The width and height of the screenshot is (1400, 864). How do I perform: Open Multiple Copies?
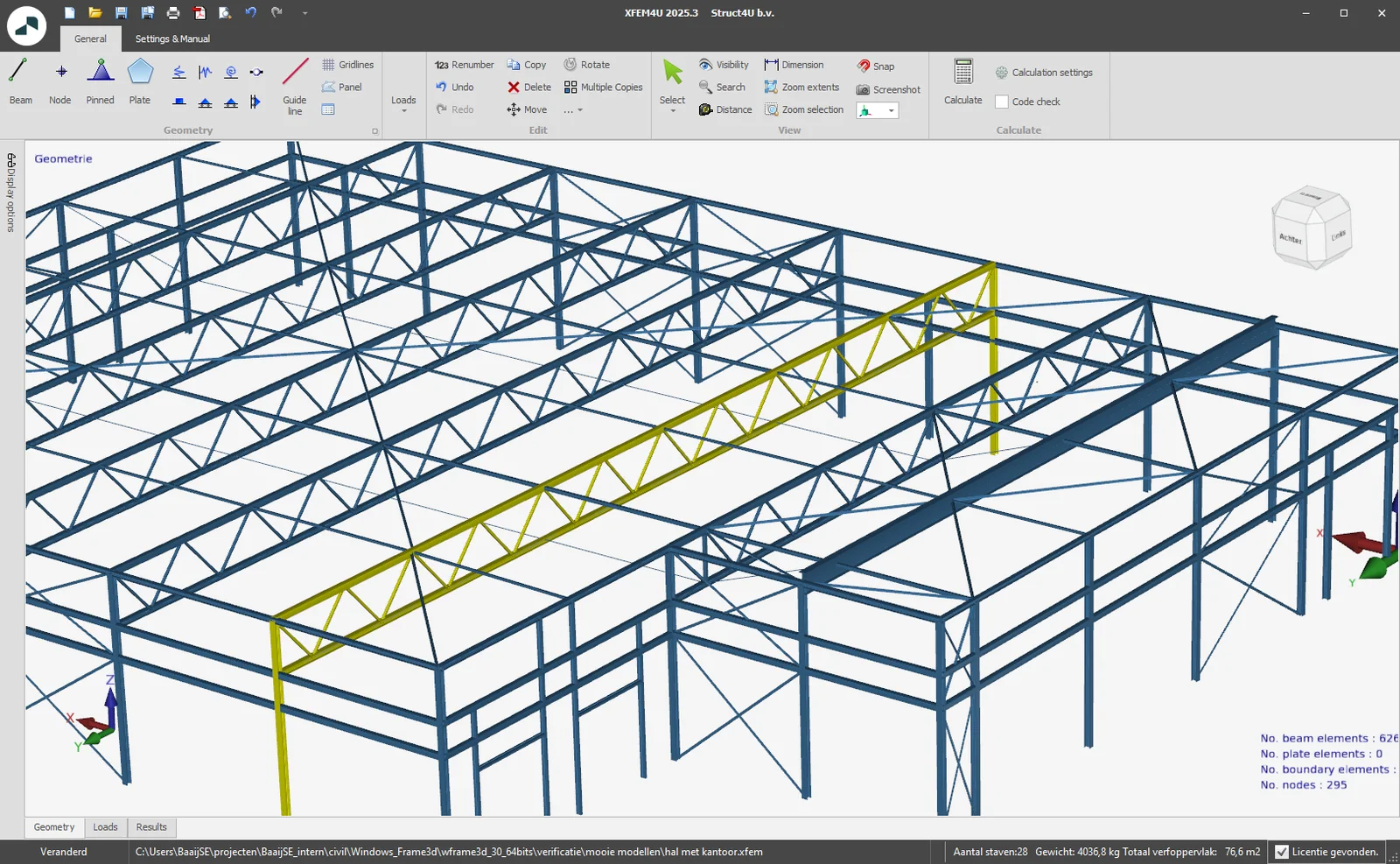click(x=604, y=88)
